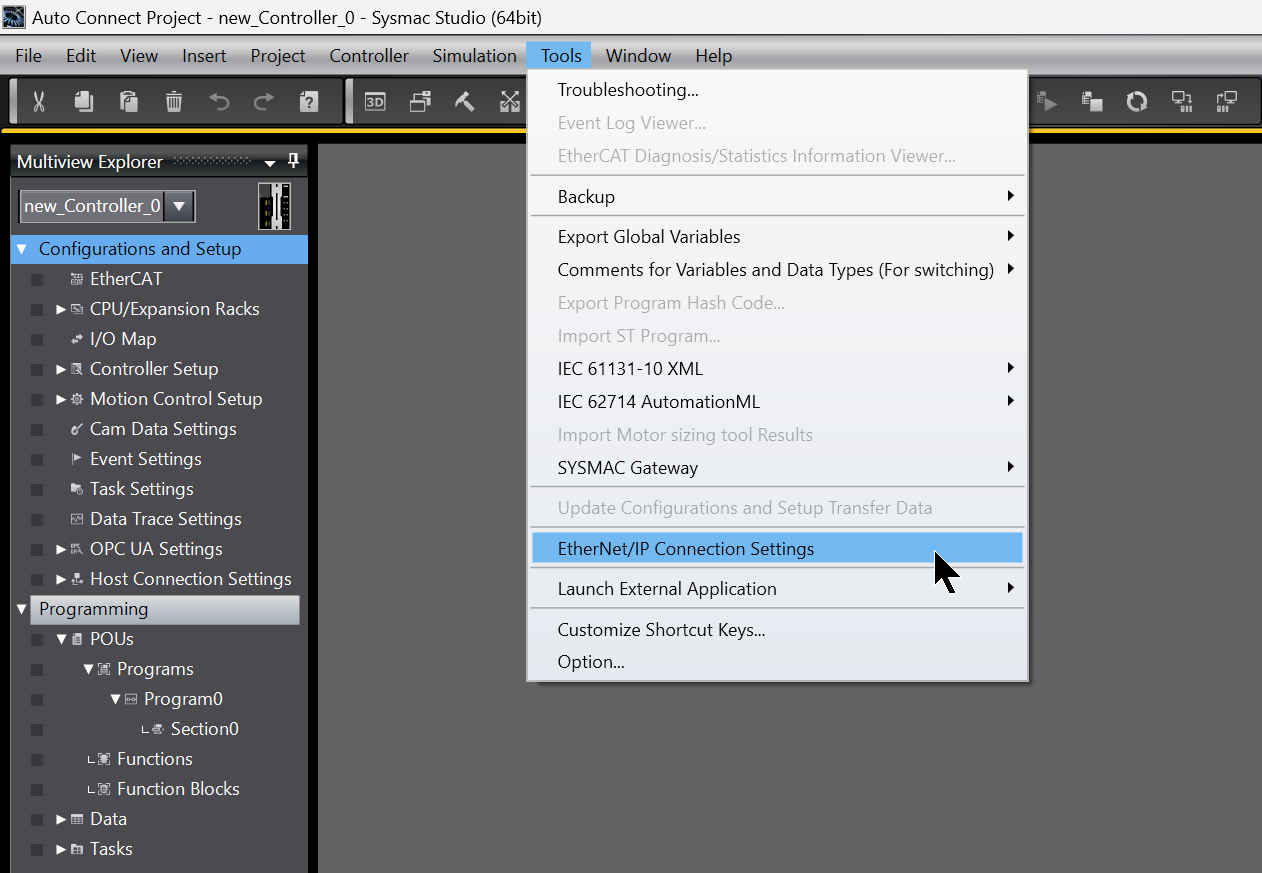Open the Window menu

638,56
